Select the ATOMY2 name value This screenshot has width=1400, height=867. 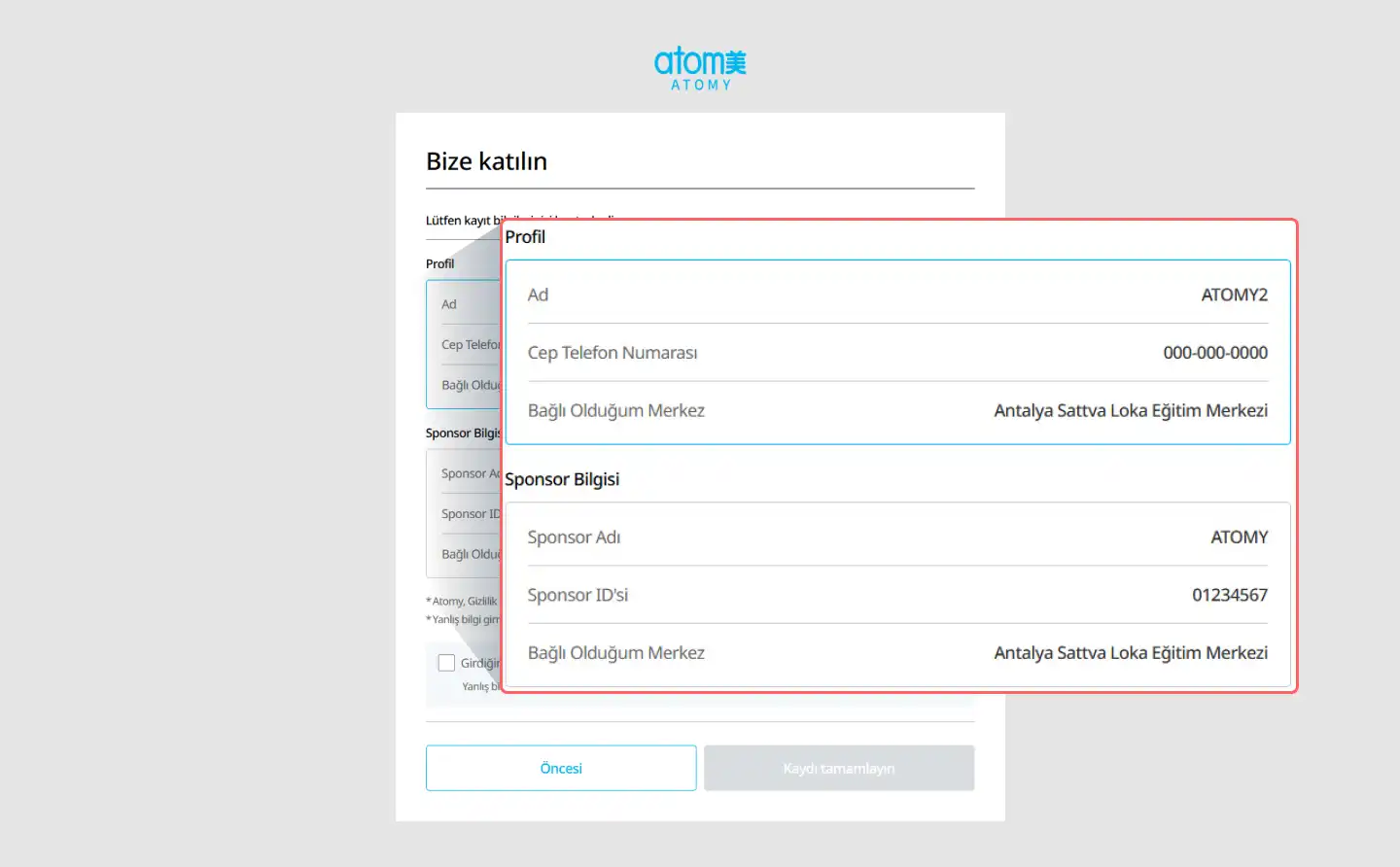[1234, 295]
